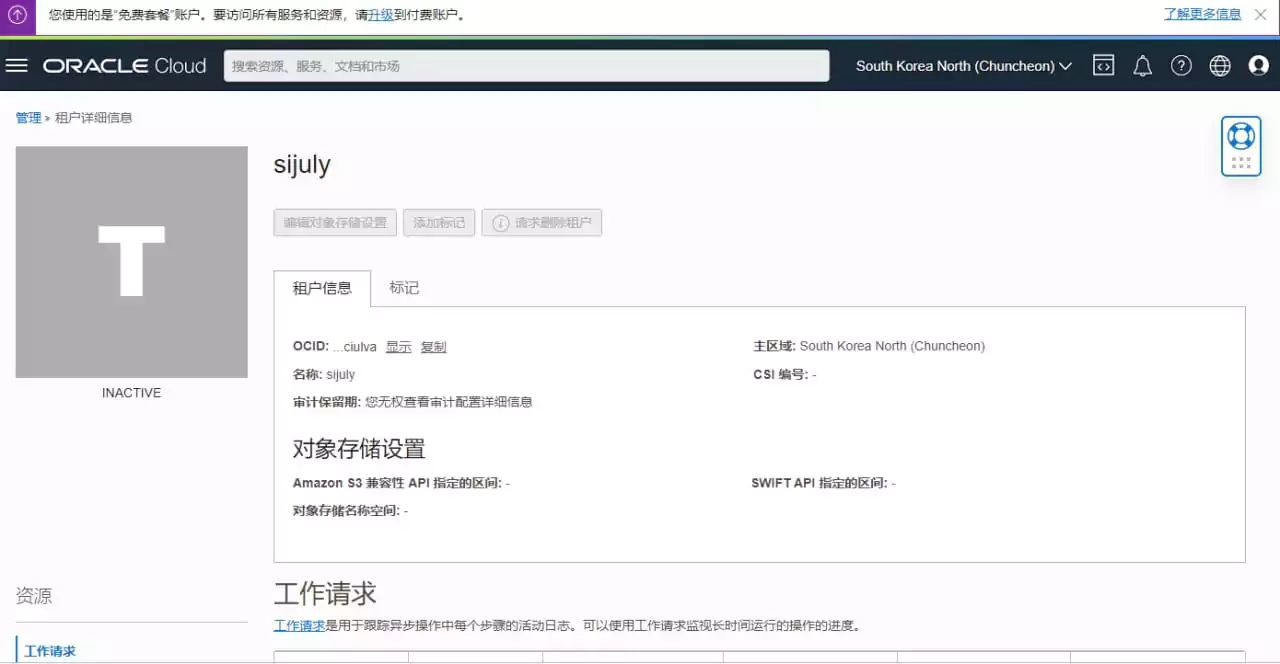Go to 管理 breadcrumb
Image resolution: width=1280 pixels, height=664 pixels.
28,118
